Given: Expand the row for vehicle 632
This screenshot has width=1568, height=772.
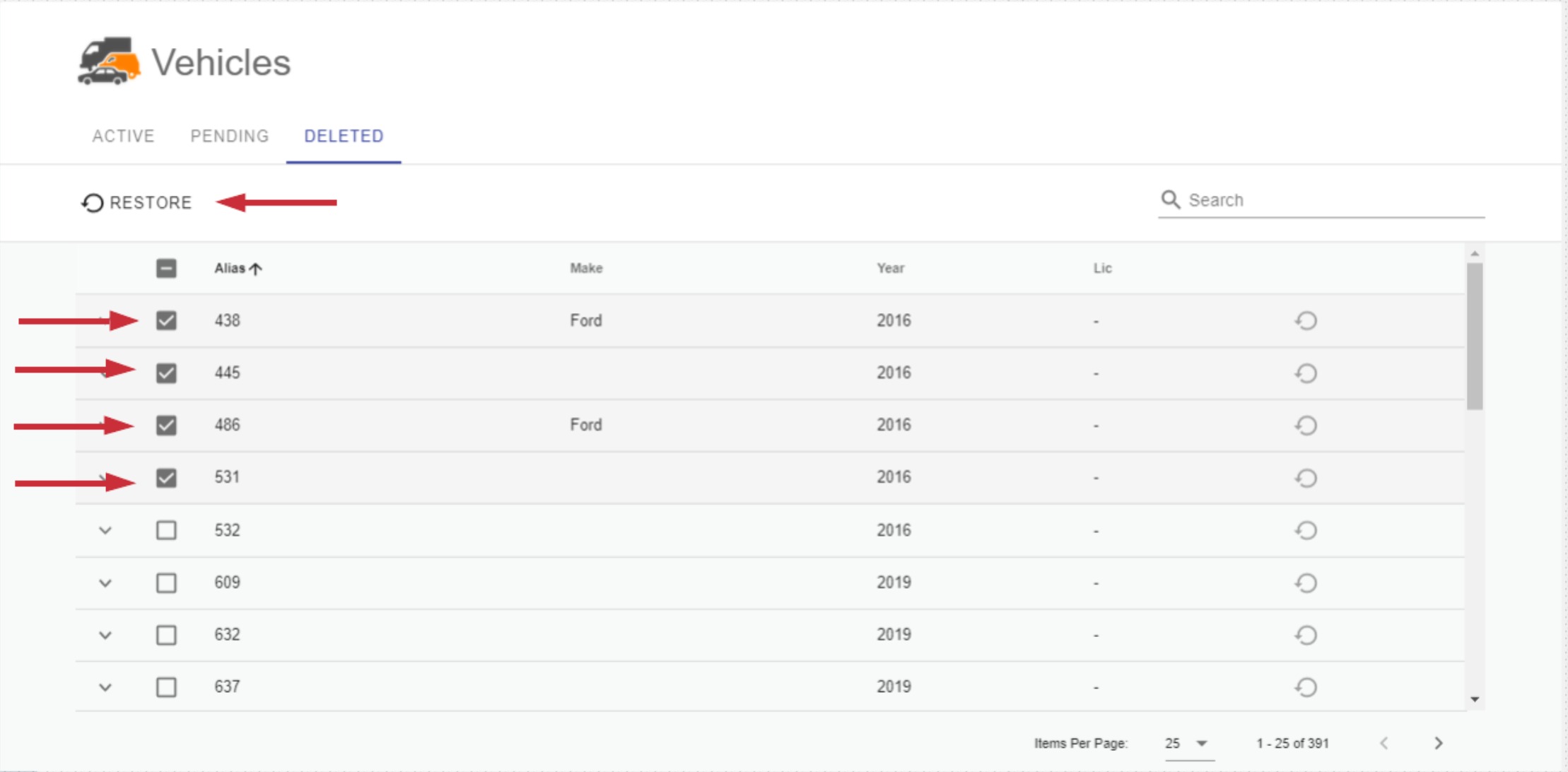Looking at the screenshot, I should tap(105, 635).
